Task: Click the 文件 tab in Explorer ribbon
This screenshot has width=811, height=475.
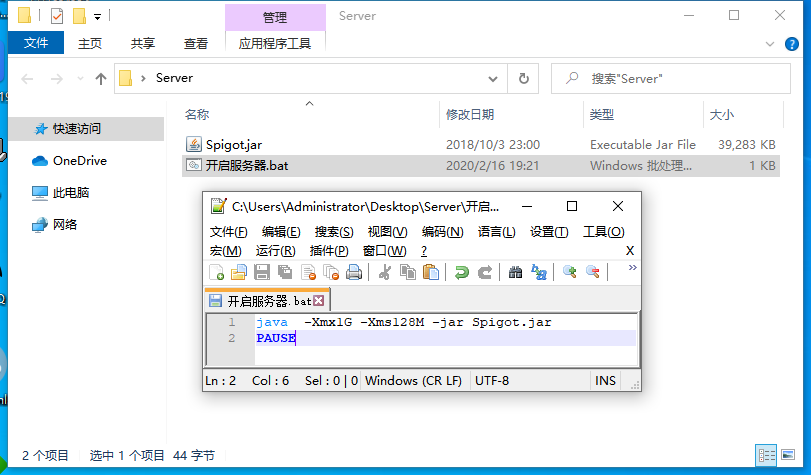Action: [x=36, y=42]
